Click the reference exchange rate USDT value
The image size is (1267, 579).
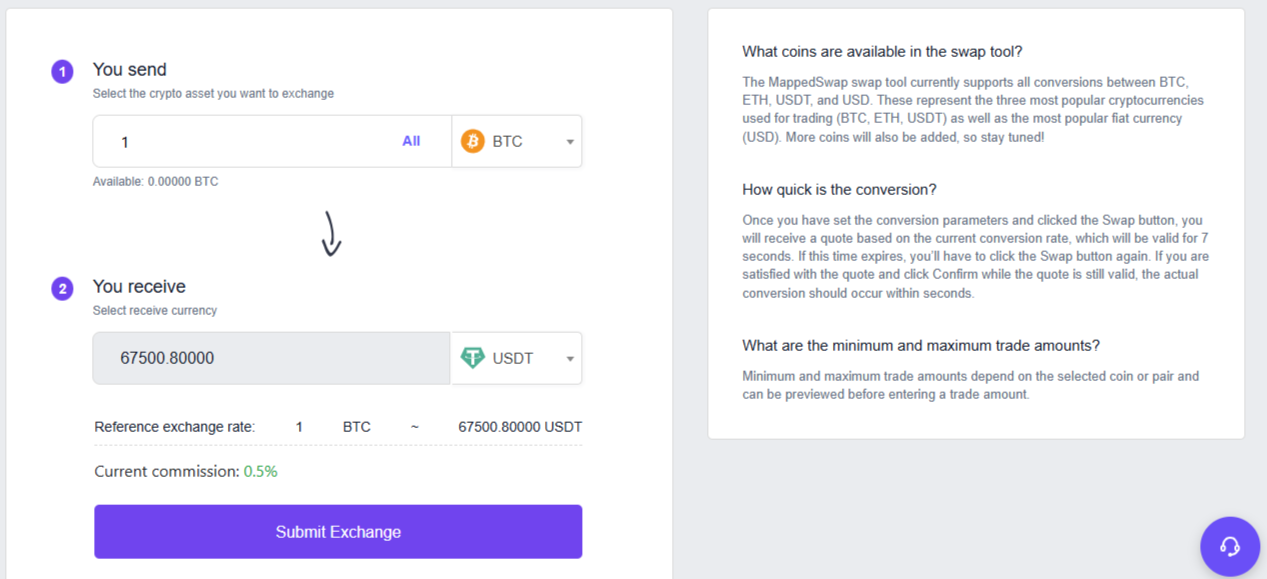tap(520, 427)
